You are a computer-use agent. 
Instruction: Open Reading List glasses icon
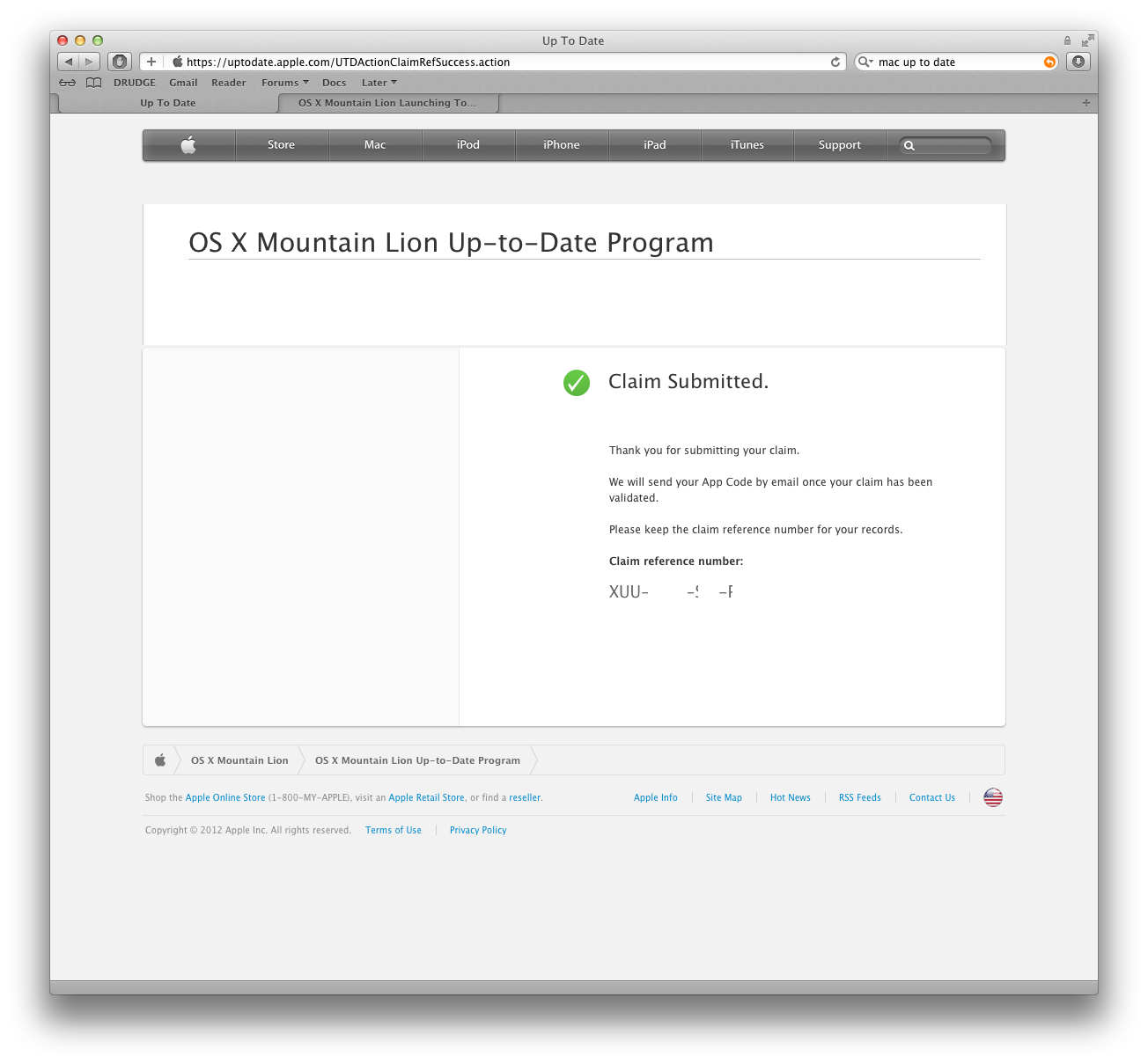pyautogui.click(x=68, y=83)
